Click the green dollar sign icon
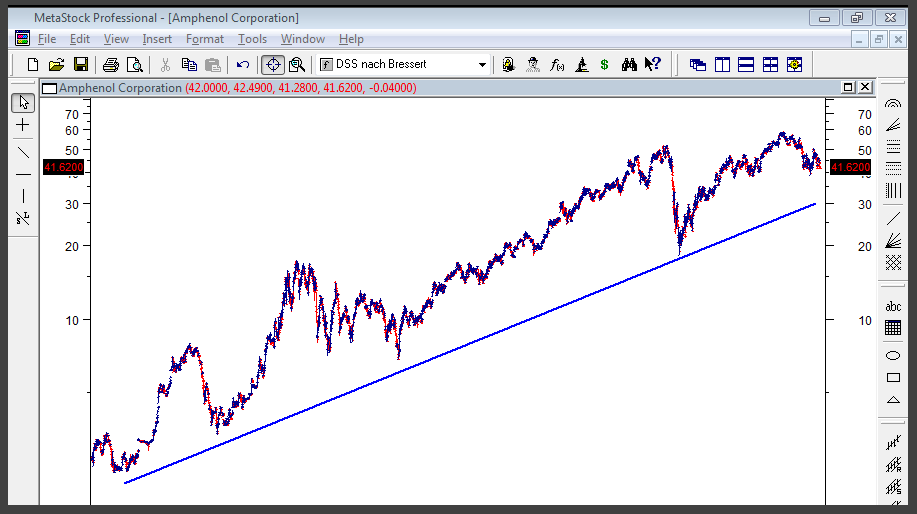The image size is (917, 514). coord(605,64)
